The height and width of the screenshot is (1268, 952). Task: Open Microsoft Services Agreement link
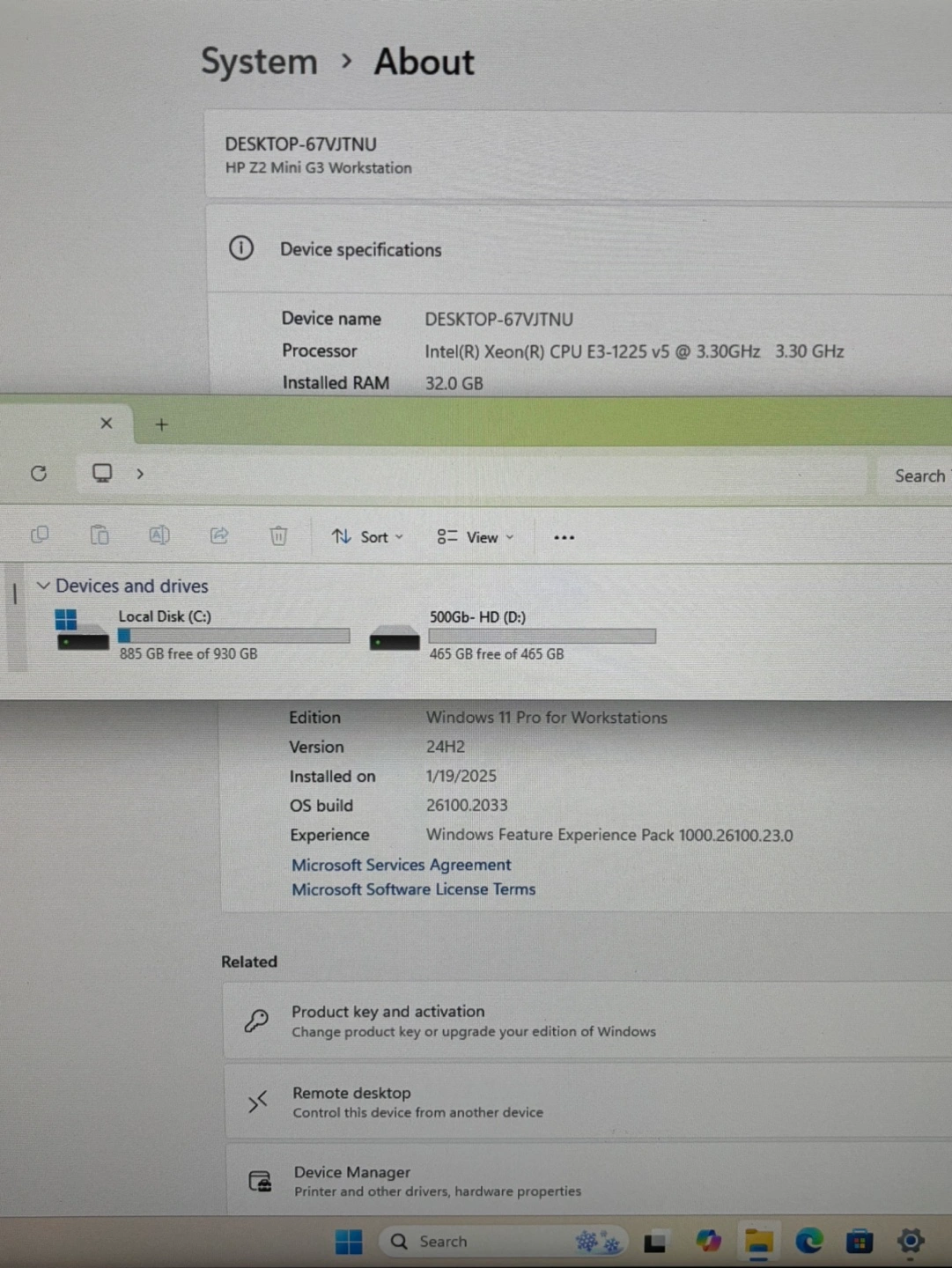(402, 865)
